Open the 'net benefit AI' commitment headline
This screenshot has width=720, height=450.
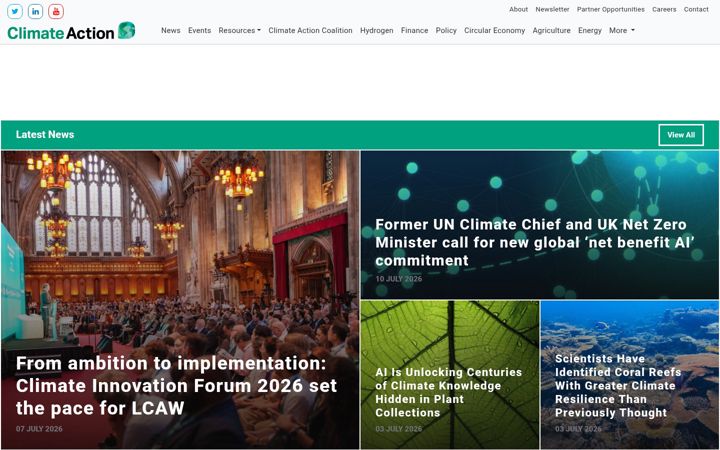[535, 242]
